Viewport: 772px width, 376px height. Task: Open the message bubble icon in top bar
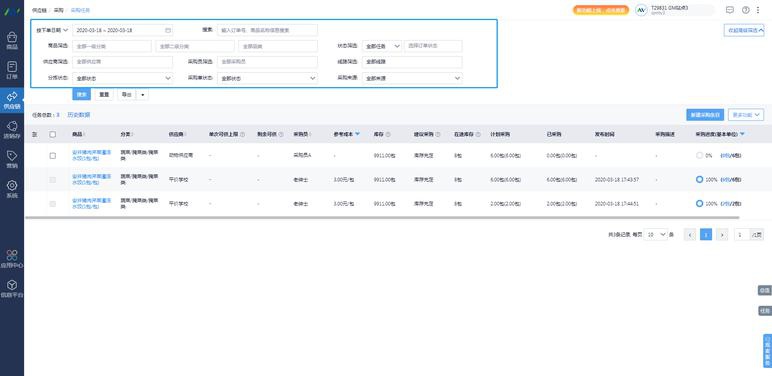click(x=730, y=10)
